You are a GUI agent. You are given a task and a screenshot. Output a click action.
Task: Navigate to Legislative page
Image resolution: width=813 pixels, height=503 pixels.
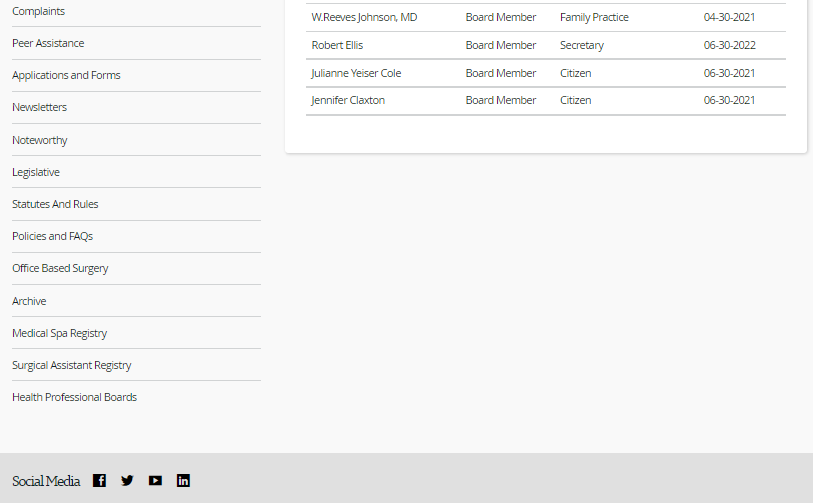coord(36,172)
